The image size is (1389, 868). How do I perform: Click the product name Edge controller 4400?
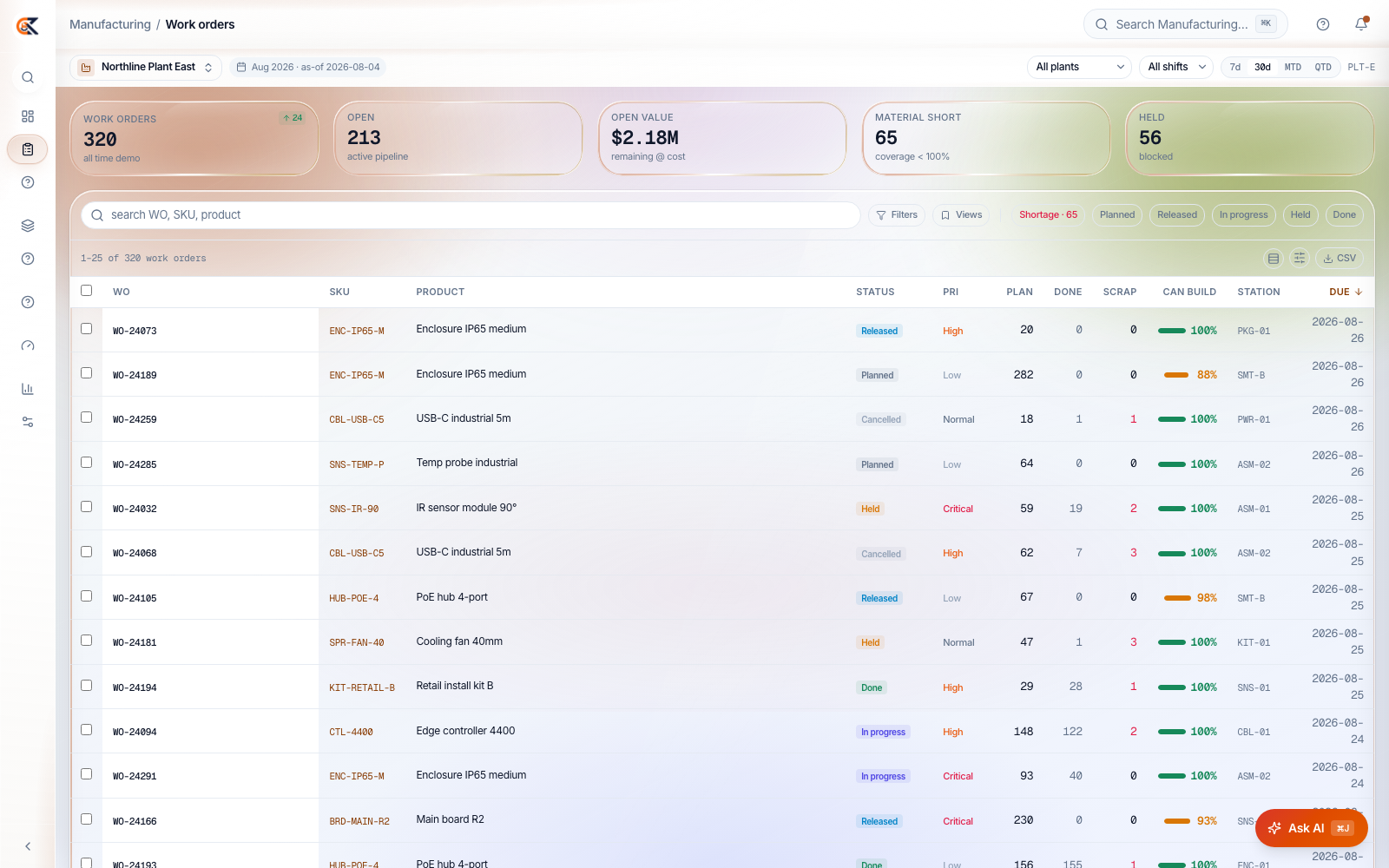click(x=465, y=731)
